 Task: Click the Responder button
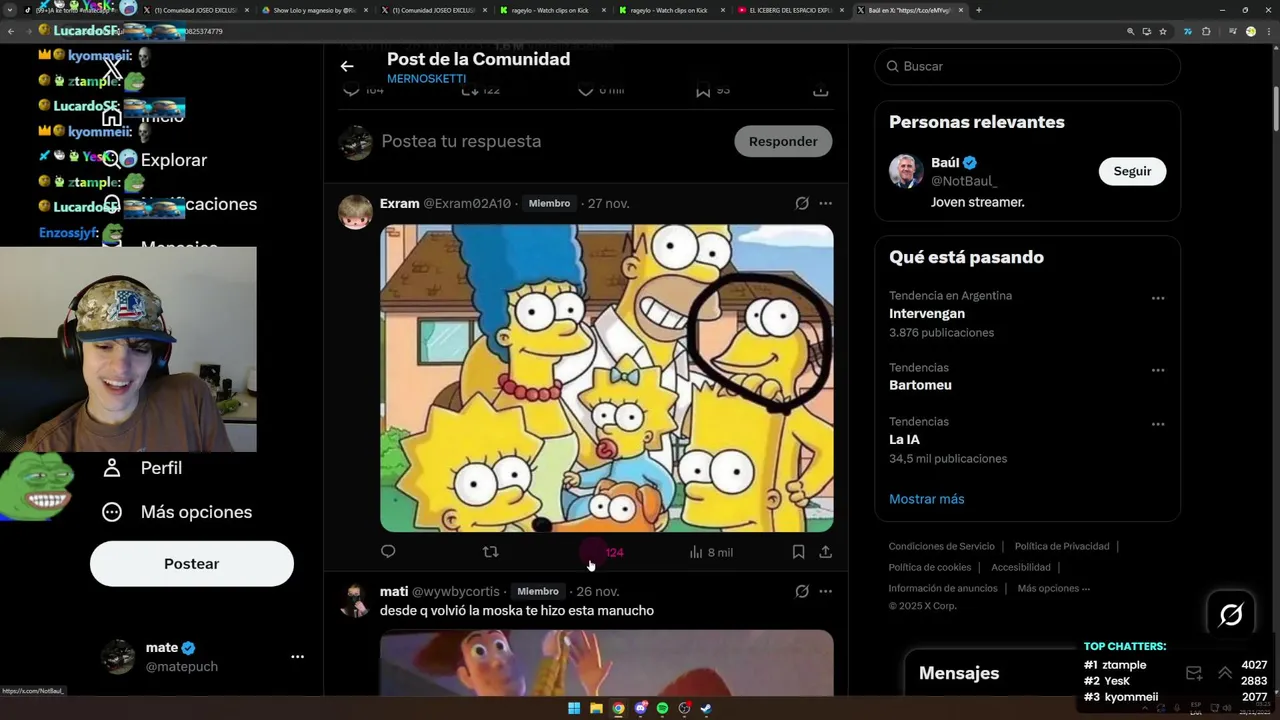tap(783, 141)
